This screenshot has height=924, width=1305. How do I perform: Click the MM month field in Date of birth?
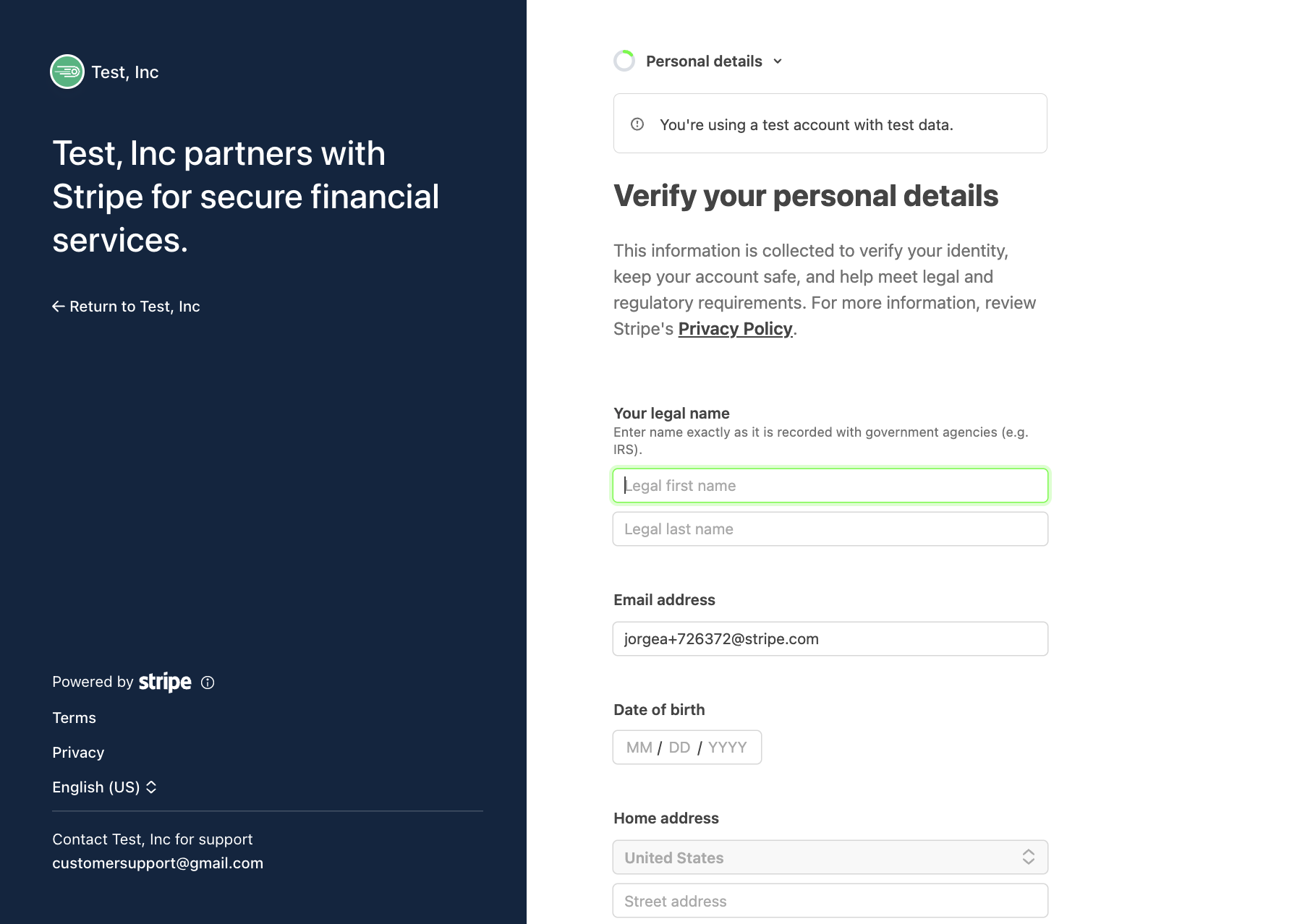[639, 748]
